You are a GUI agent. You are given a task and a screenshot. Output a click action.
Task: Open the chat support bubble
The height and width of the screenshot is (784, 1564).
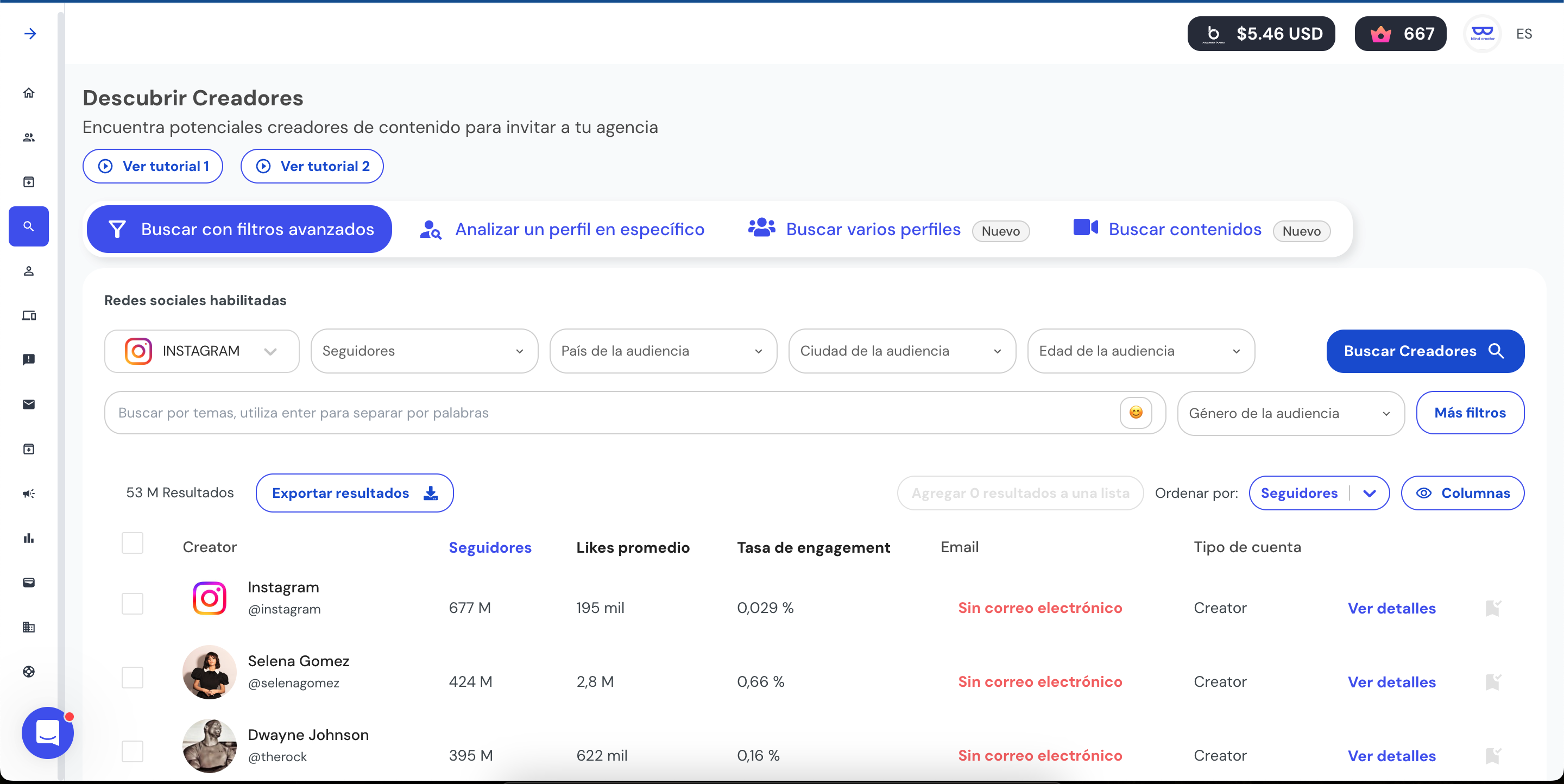coord(47,733)
